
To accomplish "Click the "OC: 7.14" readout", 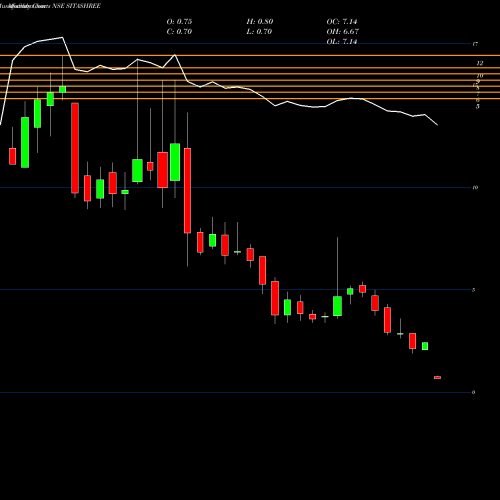I will (342, 22).
